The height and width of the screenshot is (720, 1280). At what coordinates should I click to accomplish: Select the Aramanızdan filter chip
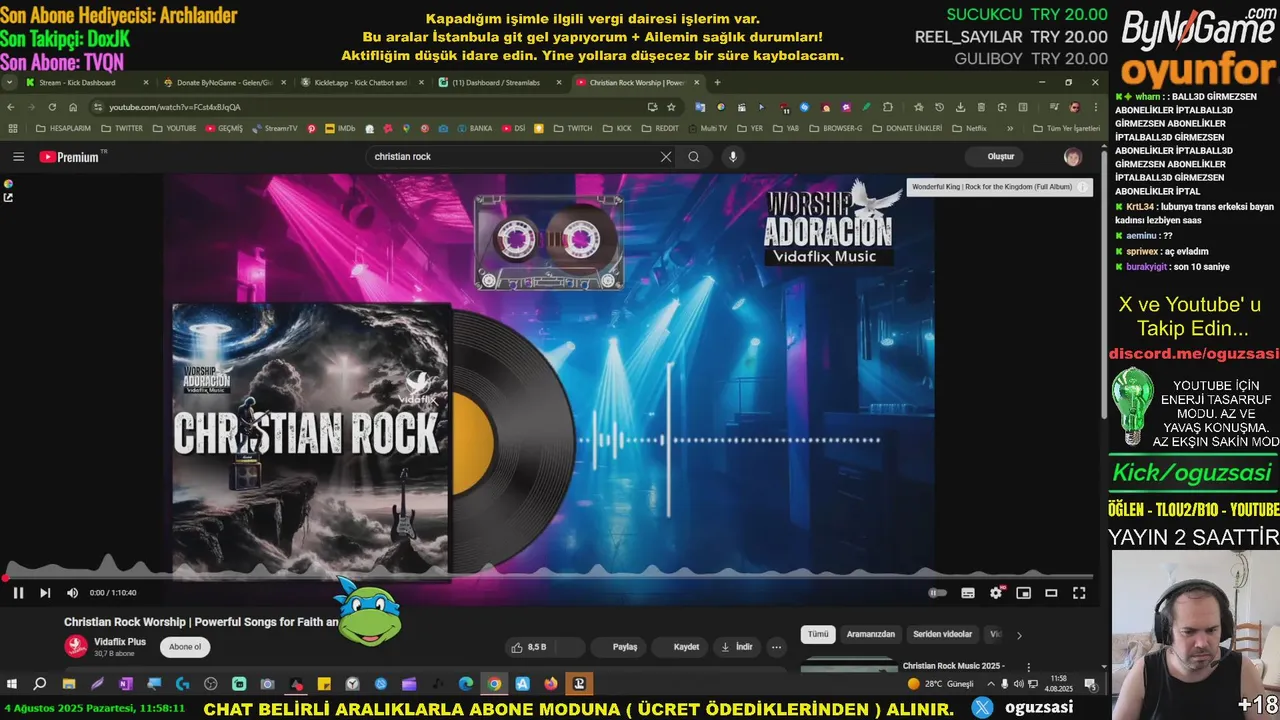(x=871, y=634)
